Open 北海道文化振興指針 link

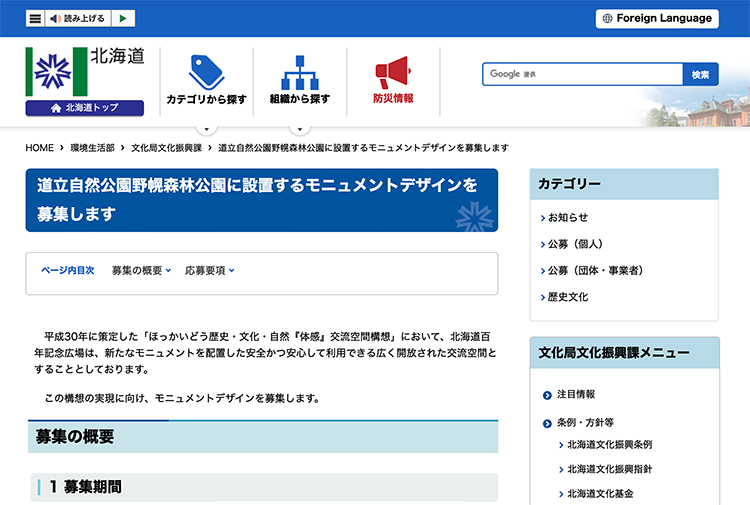click(x=609, y=469)
